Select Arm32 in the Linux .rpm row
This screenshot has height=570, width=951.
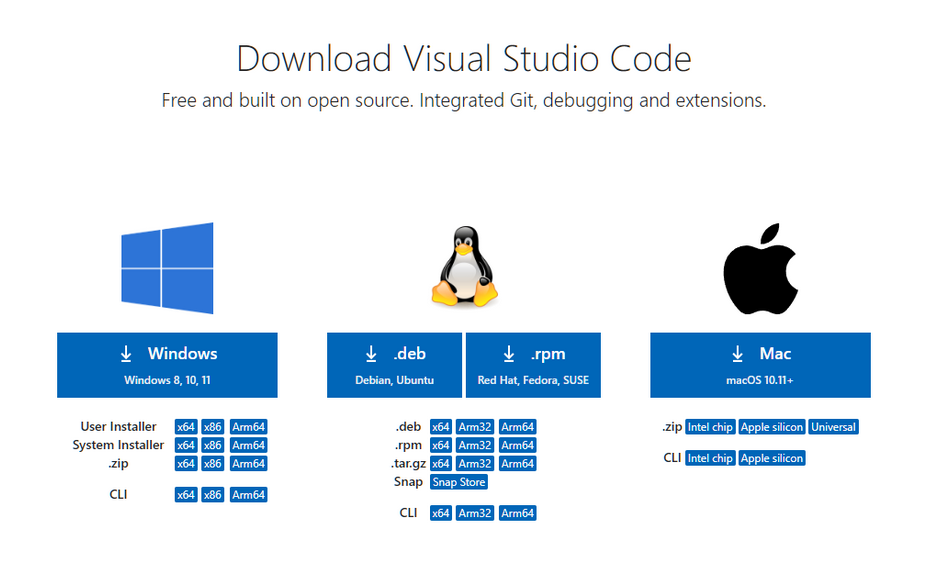click(x=475, y=445)
